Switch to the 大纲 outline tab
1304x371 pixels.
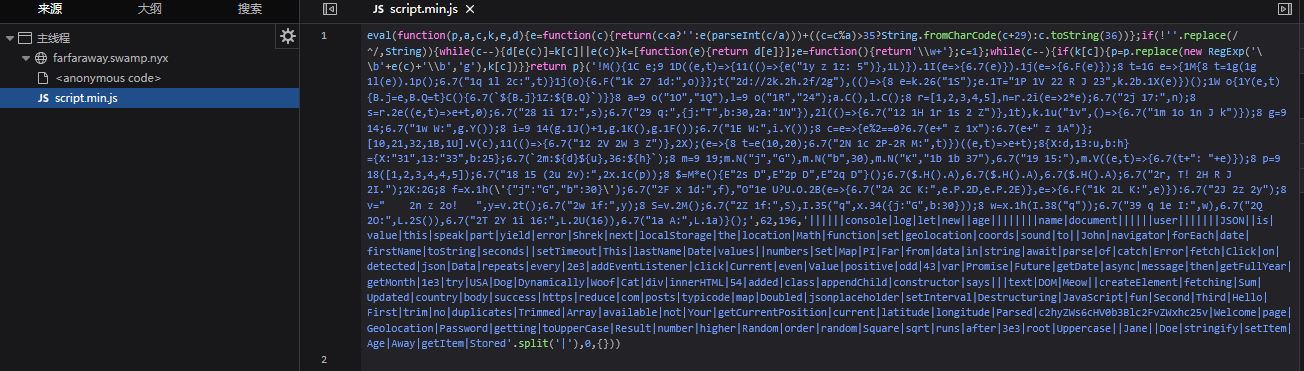pos(150,9)
